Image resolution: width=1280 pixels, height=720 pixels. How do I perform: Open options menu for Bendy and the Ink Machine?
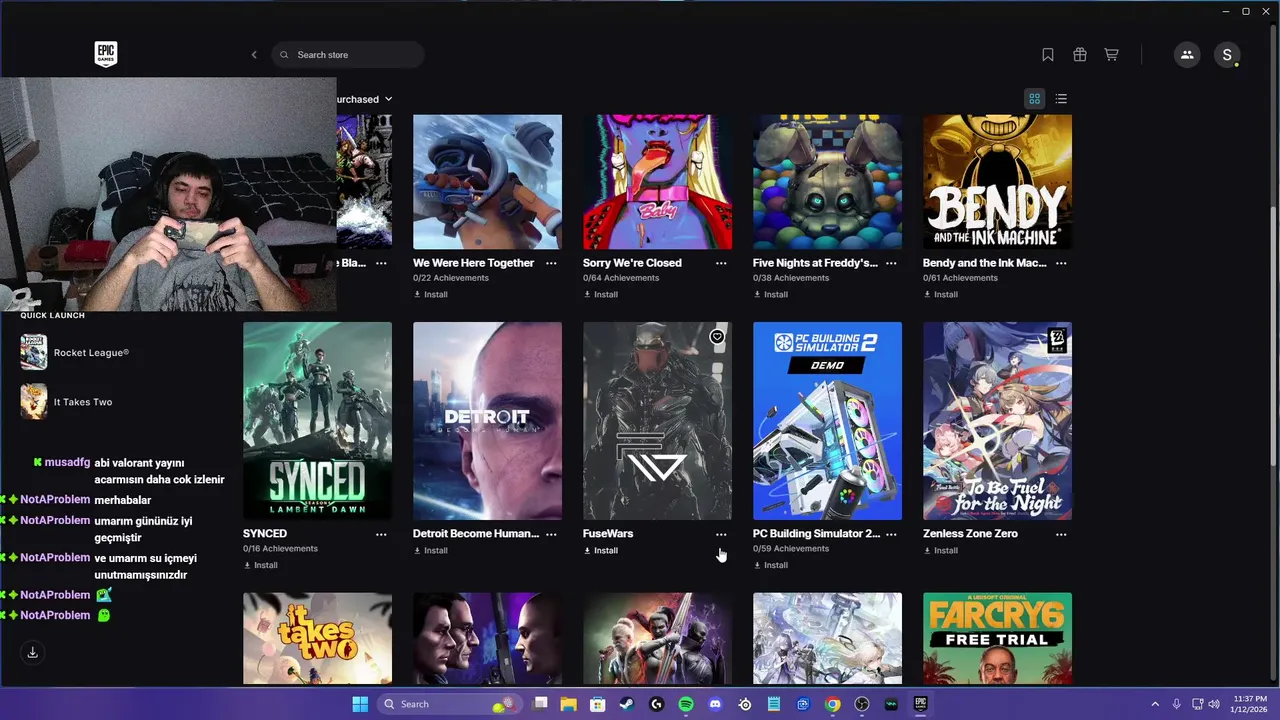tap(1061, 263)
